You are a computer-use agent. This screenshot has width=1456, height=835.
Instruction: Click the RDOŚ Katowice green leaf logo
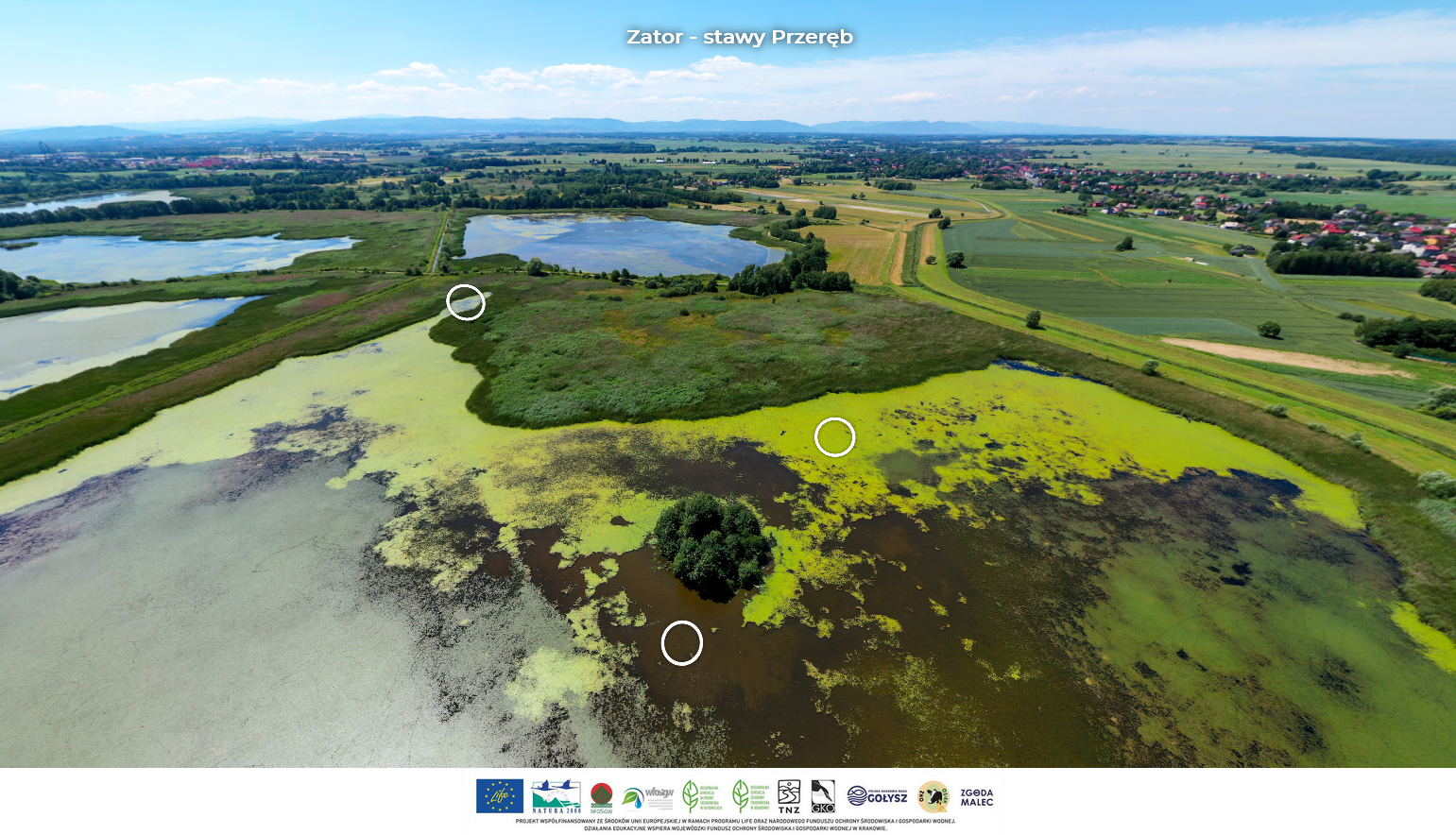pyautogui.click(x=702, y=796)
